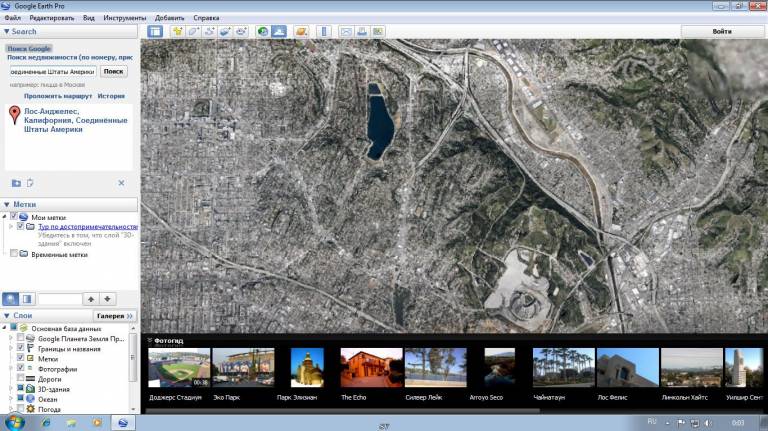Click the Поиск search button

click(114, 72)
